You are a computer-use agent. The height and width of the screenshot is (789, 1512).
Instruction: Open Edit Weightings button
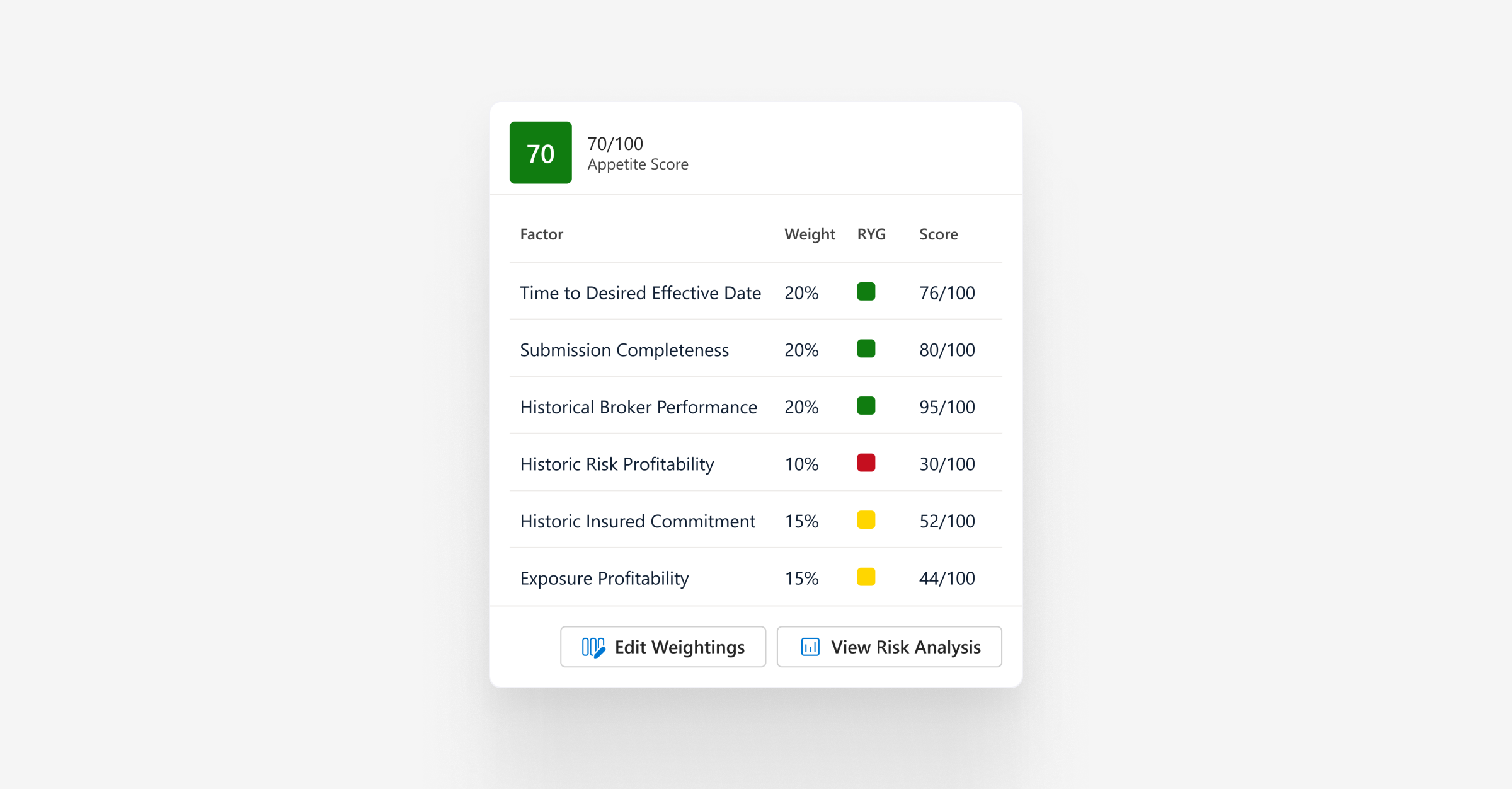[x=663, y=647]
